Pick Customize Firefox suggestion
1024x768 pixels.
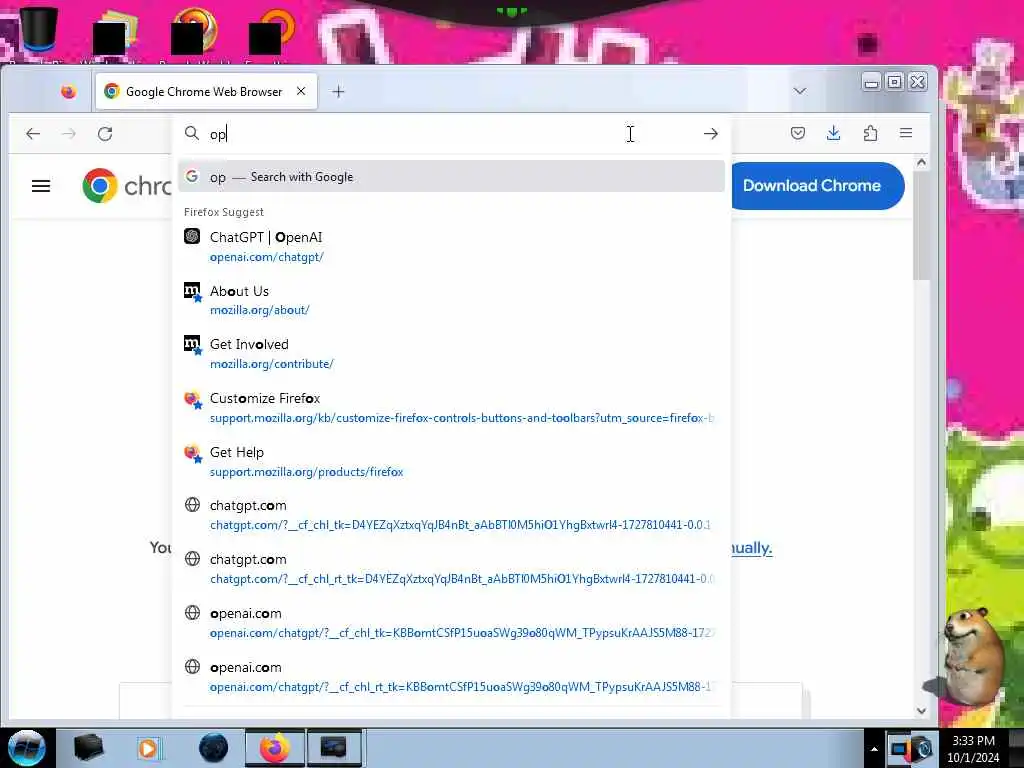click(x=451, y=408)
